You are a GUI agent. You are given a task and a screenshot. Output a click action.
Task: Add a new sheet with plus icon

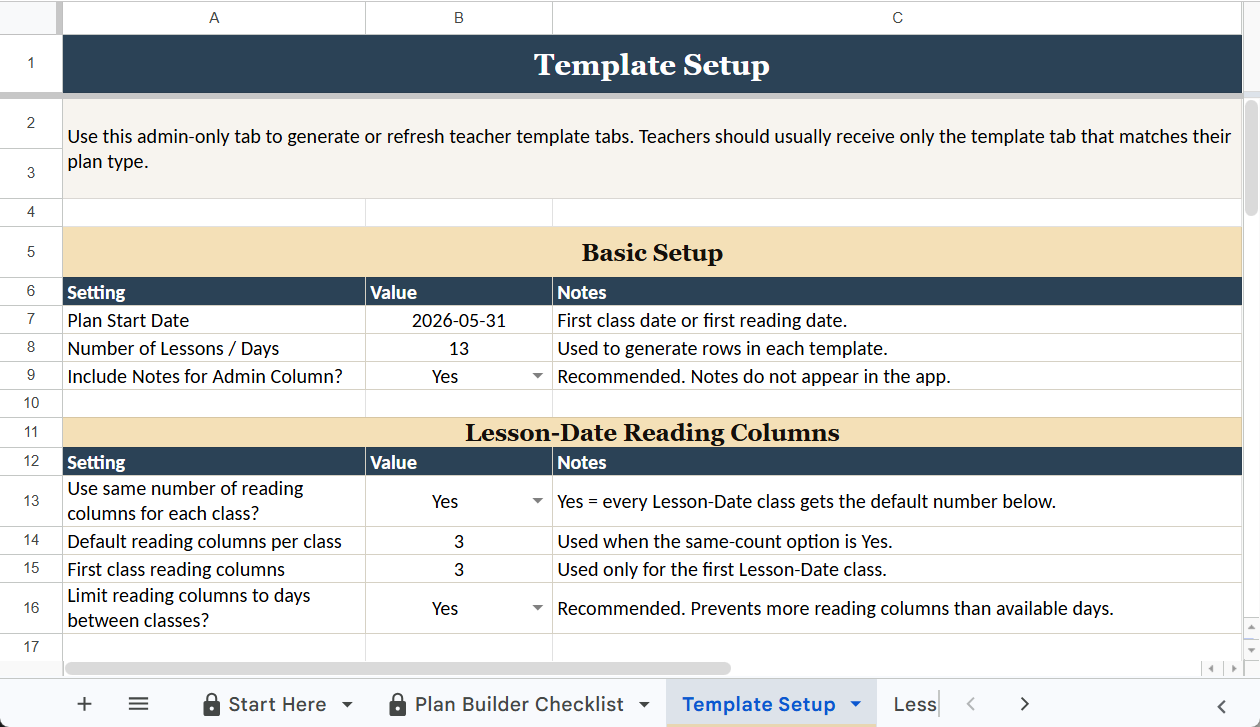84,704
